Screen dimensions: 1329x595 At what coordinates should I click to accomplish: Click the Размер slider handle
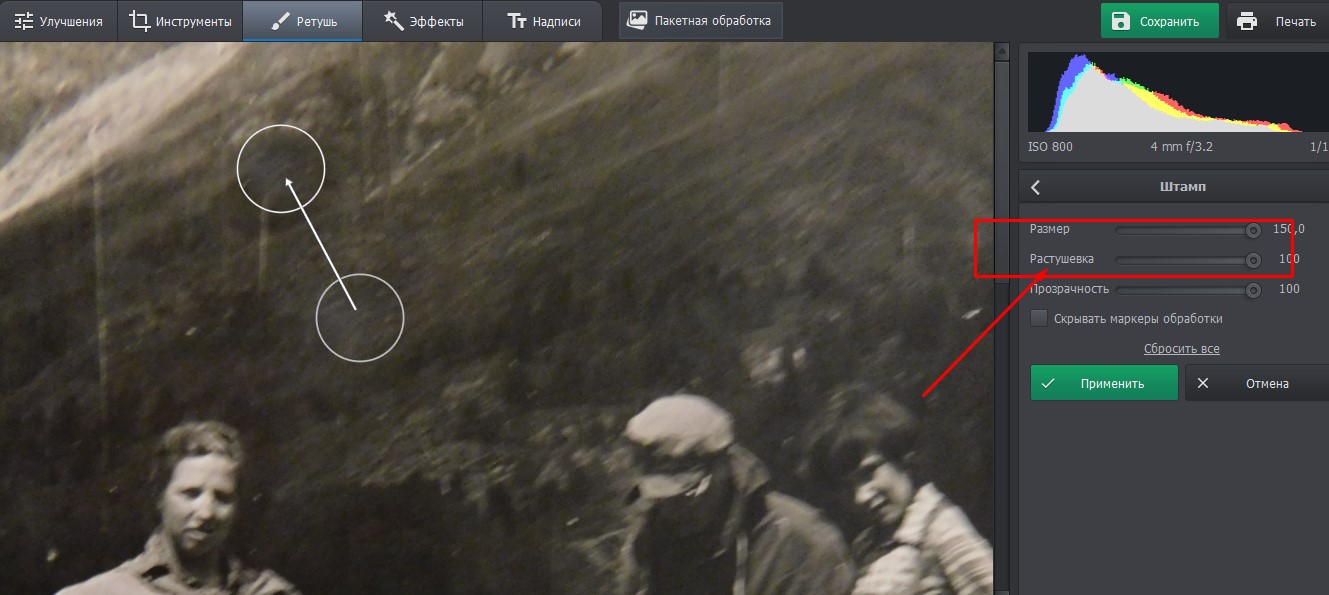tap(1252, 230)
